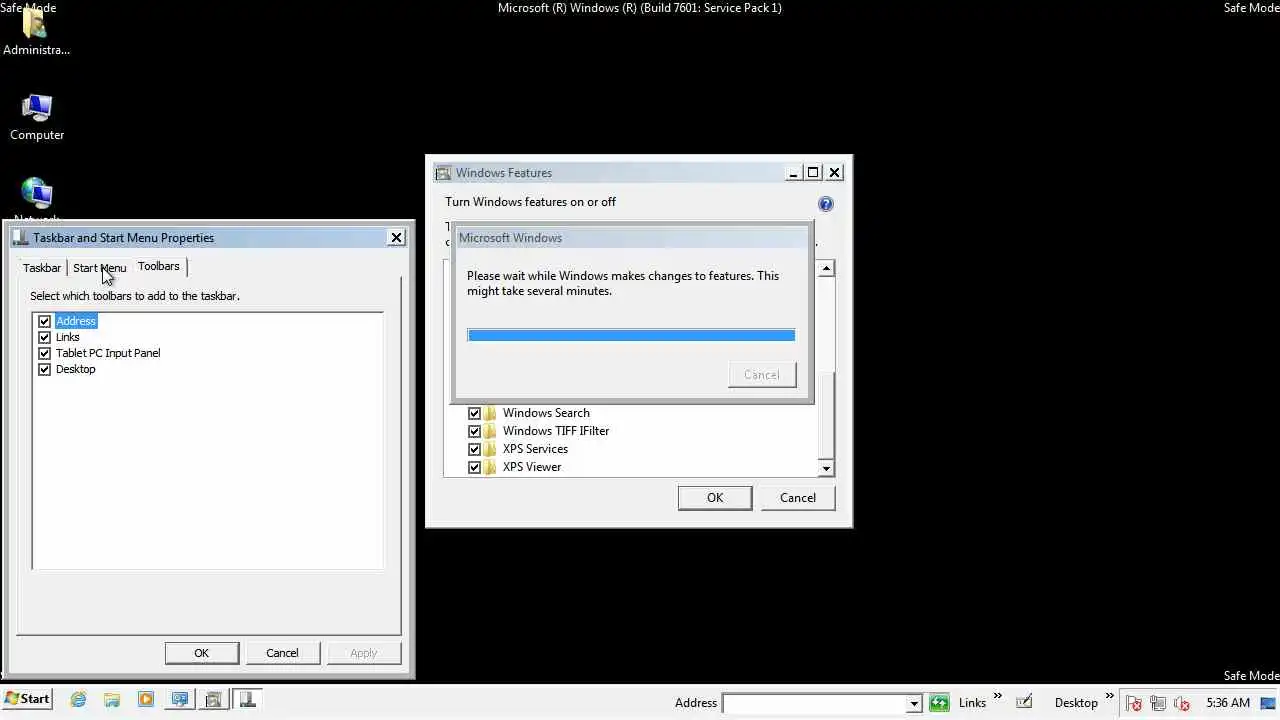Open the Address bar dropdown arrow
The width and height of the screenshot is (1280, 720).
[913, 703]
